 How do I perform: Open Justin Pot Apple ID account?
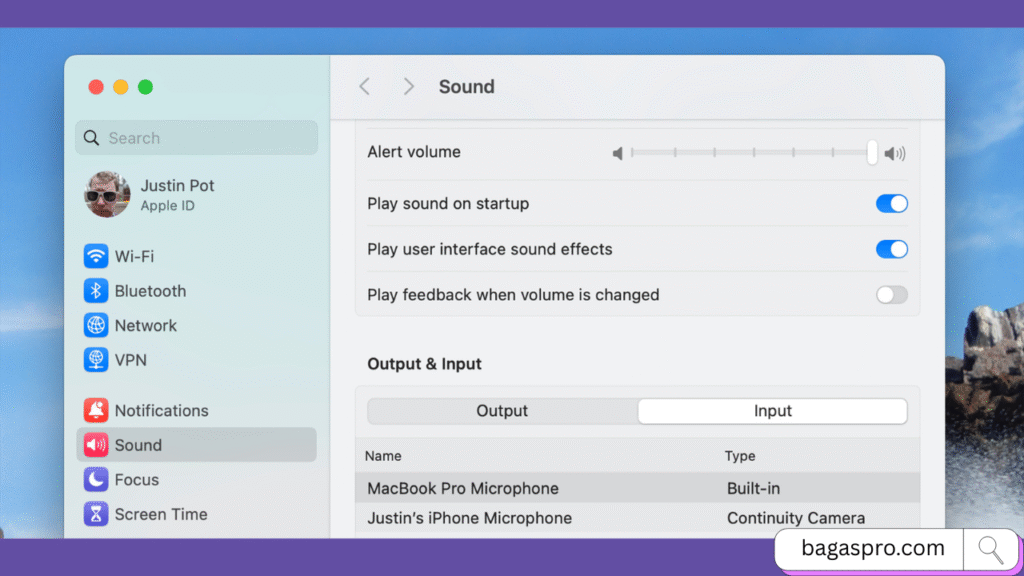click(x=177, y=195)
